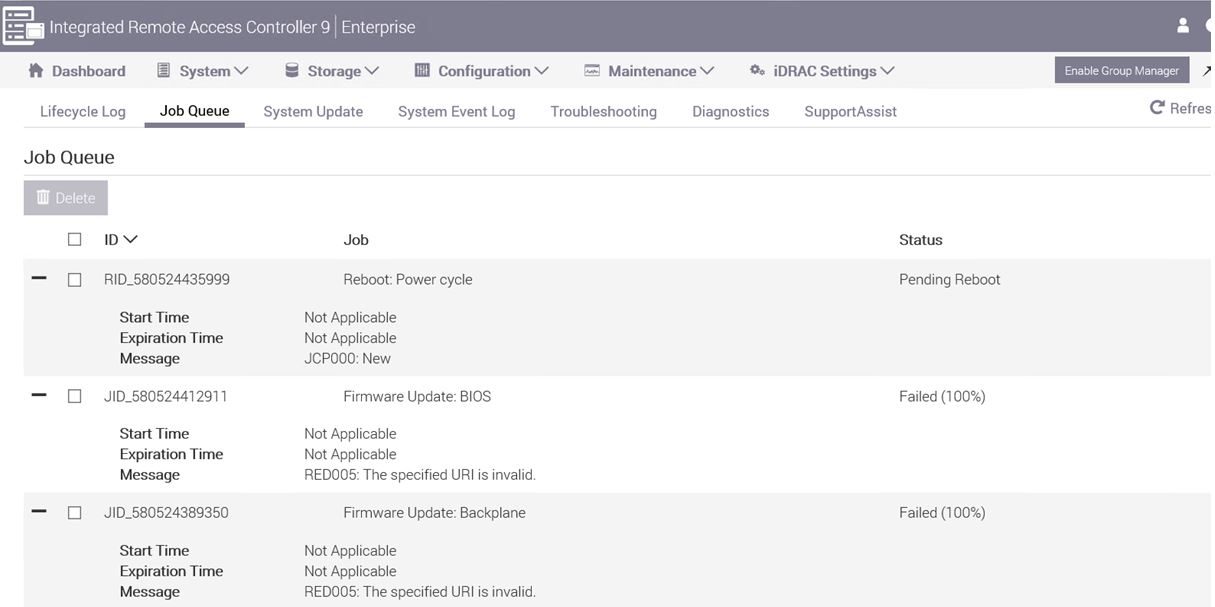Image resolution: width=1215 pixels, height=607 pixels.
Task: Click the iDRAC Settings gears icon
Action: [757, 71]
